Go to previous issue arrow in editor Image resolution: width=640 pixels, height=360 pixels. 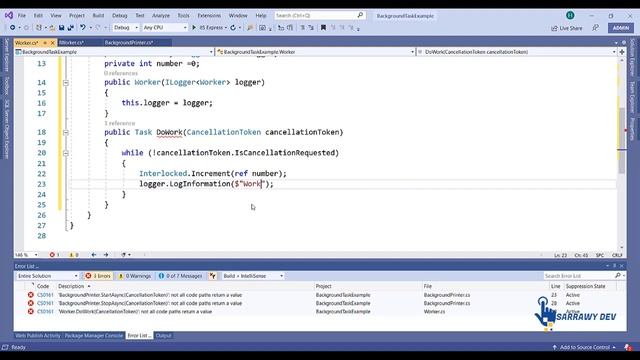[94, 255]
